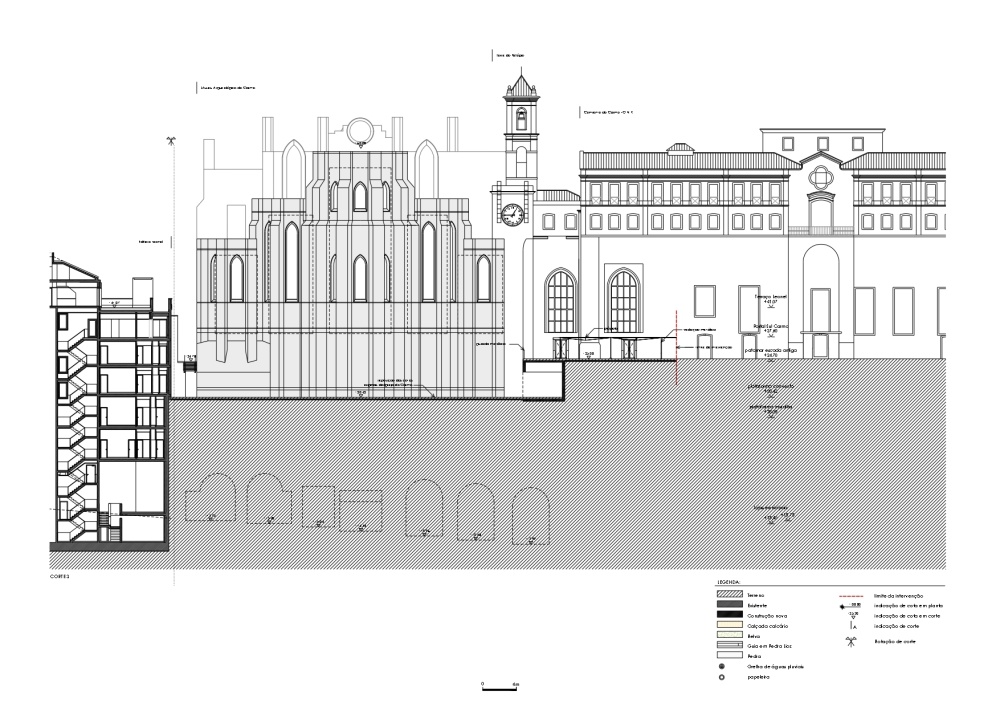Click the 'Terreno' hatched legend swatch
Viewport: 1000px width, 707px height.
pyautogui.click(x=733, y=594)
